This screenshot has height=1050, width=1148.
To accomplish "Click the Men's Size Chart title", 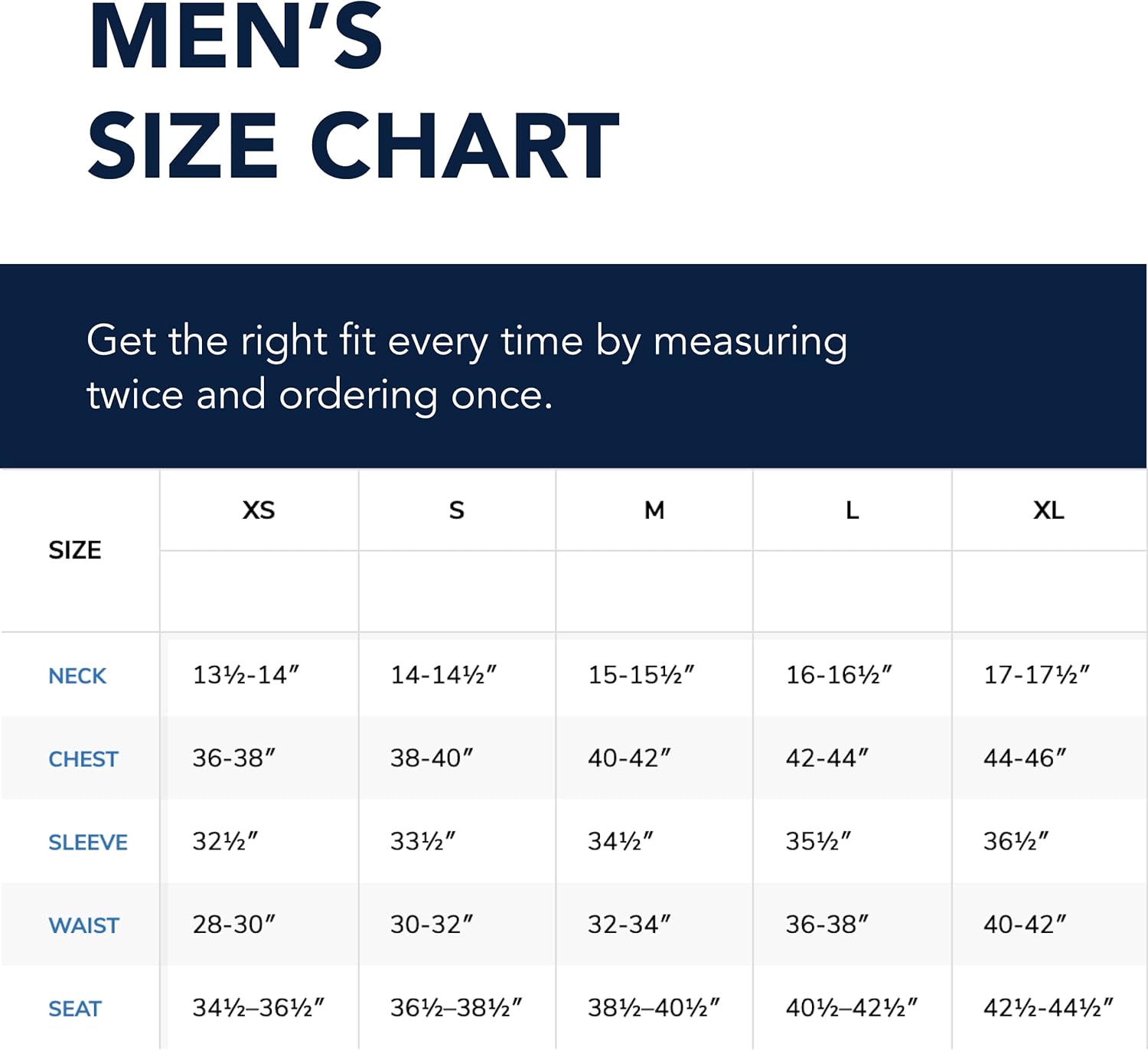I will point(352,92).
